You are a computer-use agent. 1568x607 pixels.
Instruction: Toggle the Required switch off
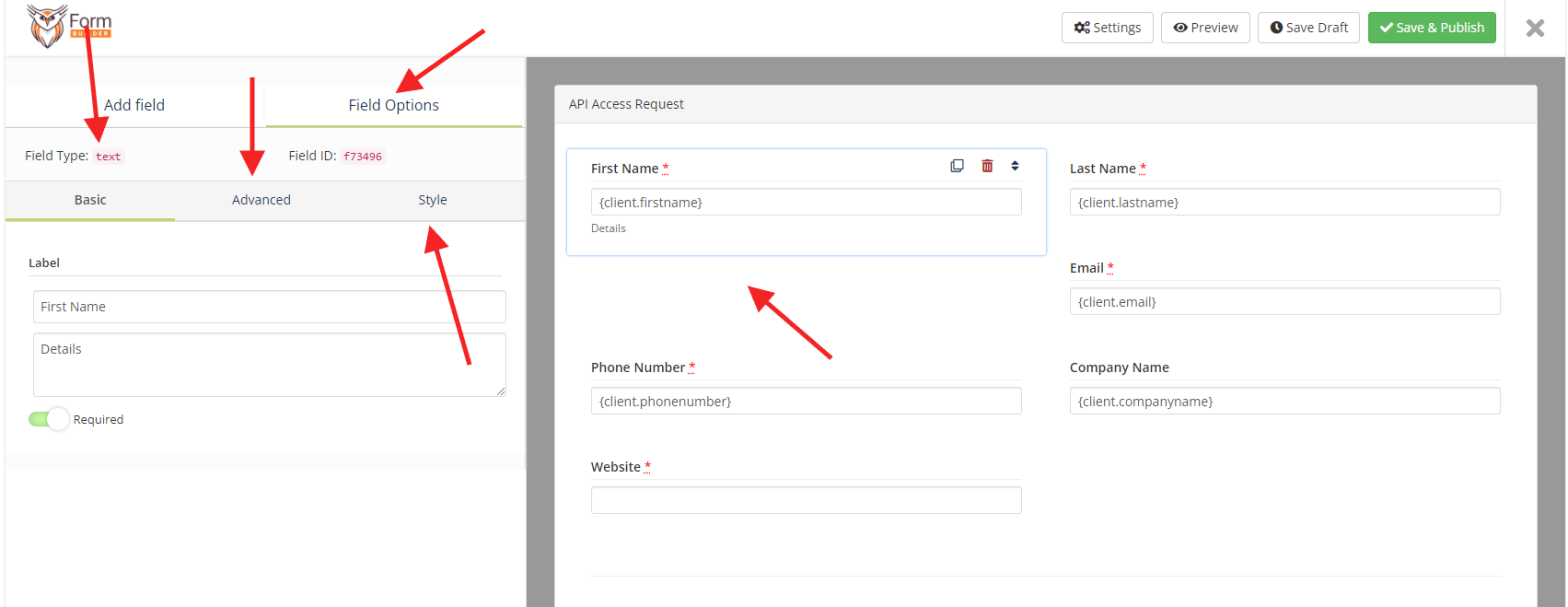[x=49, y=420]
